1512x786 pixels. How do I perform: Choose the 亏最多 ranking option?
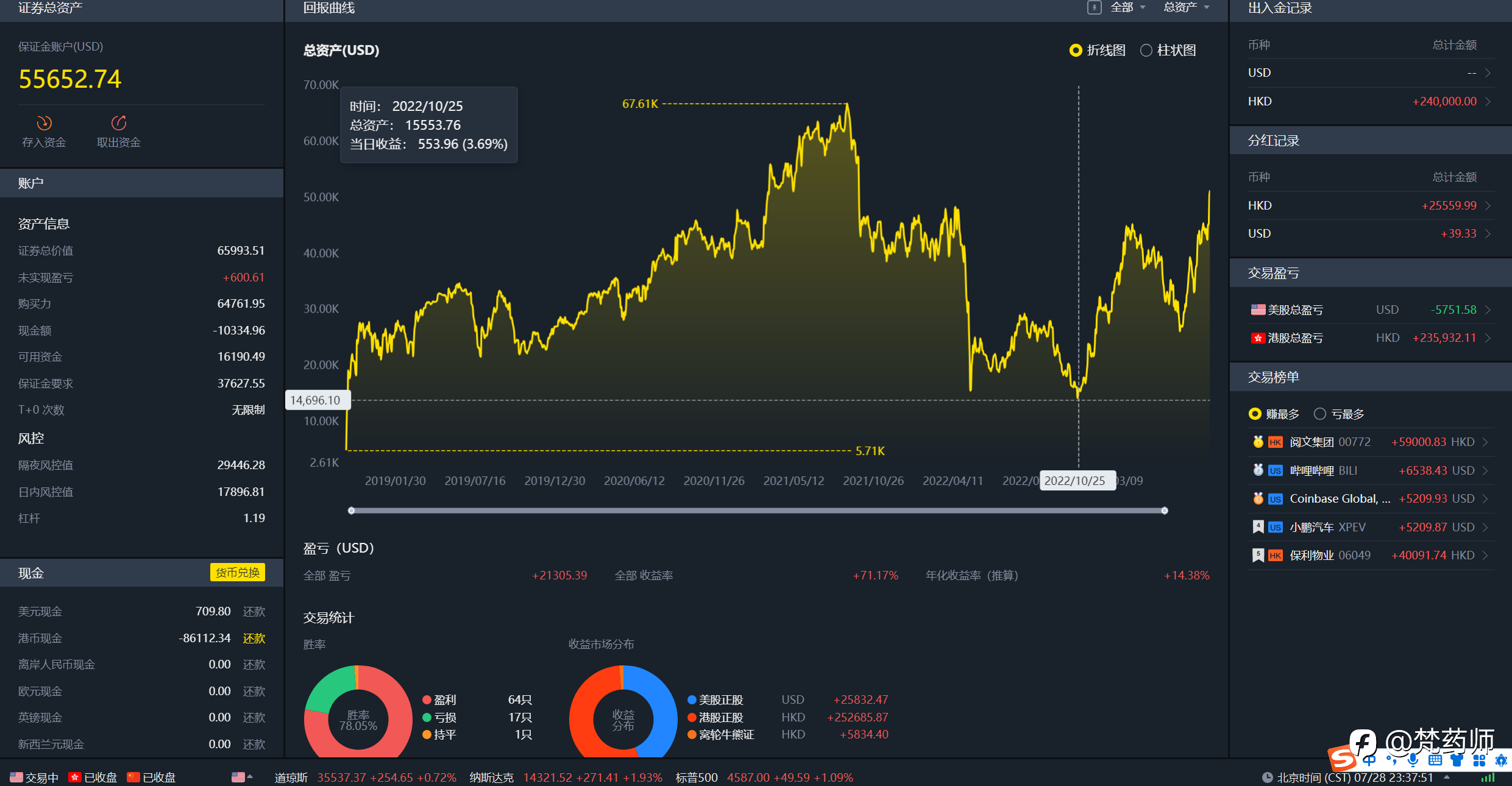coord(1338,414)
